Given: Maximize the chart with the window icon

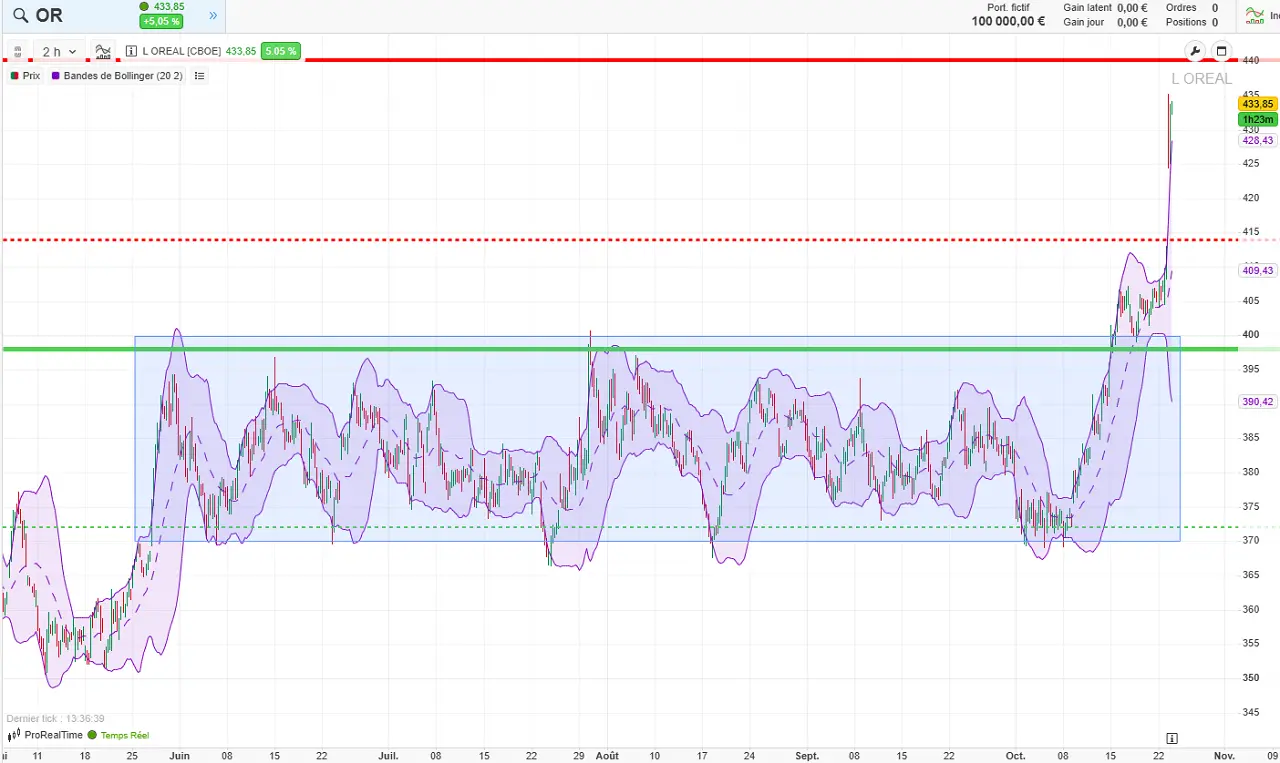Looking at the screenshot, I should pyautogui.click(x=1221, y=51).
